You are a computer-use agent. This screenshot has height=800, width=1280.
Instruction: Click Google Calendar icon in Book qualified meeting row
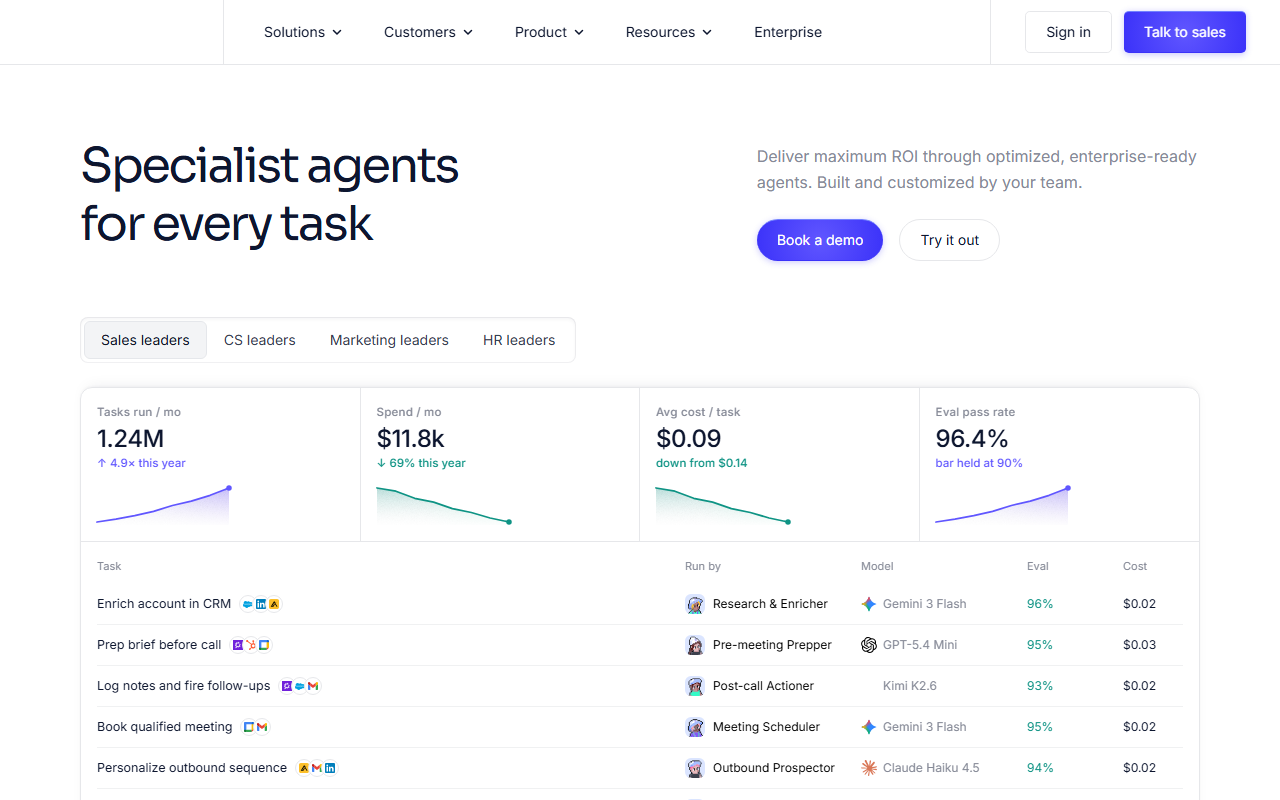point(249,727)
